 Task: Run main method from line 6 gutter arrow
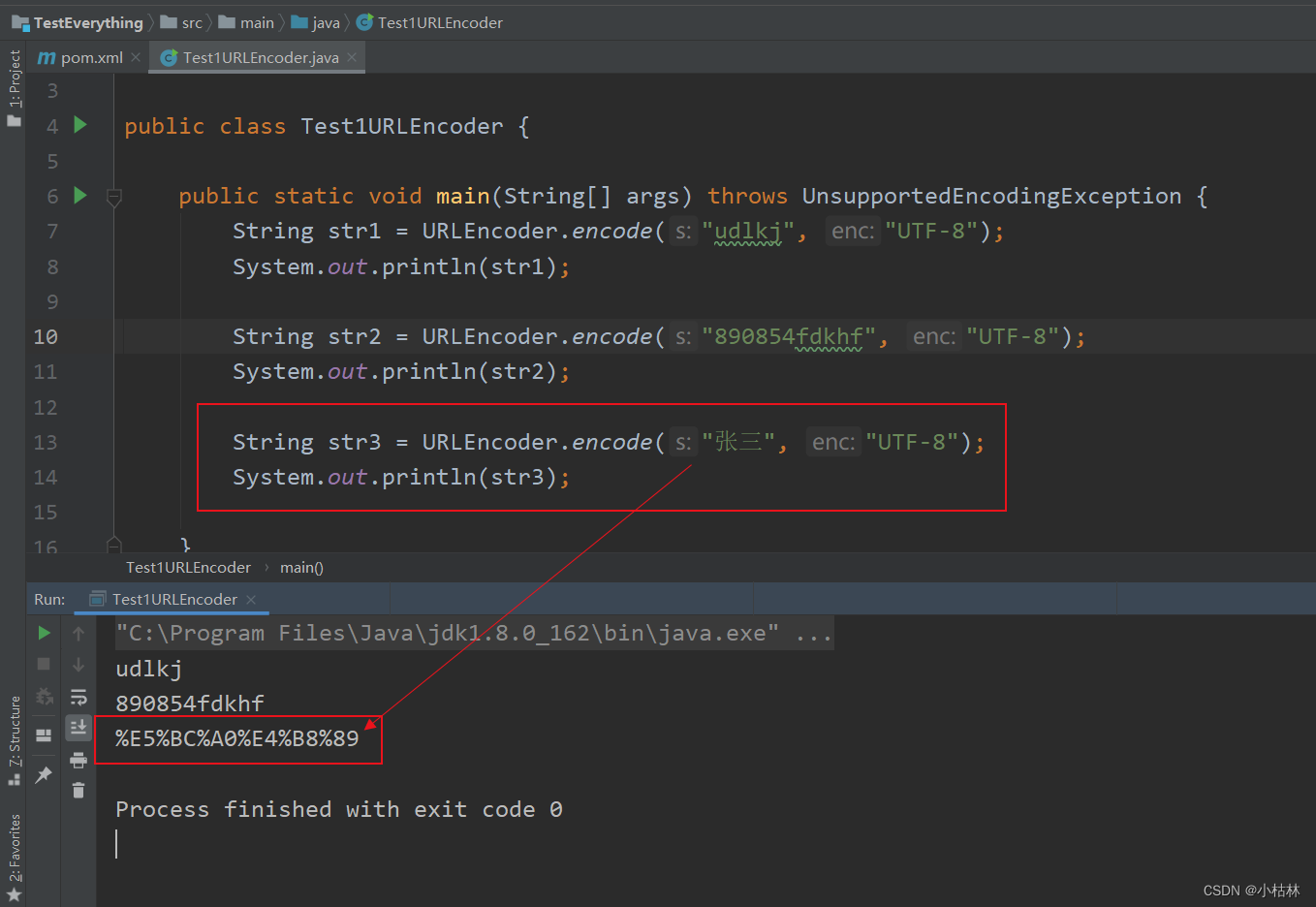tap(79, 196)
